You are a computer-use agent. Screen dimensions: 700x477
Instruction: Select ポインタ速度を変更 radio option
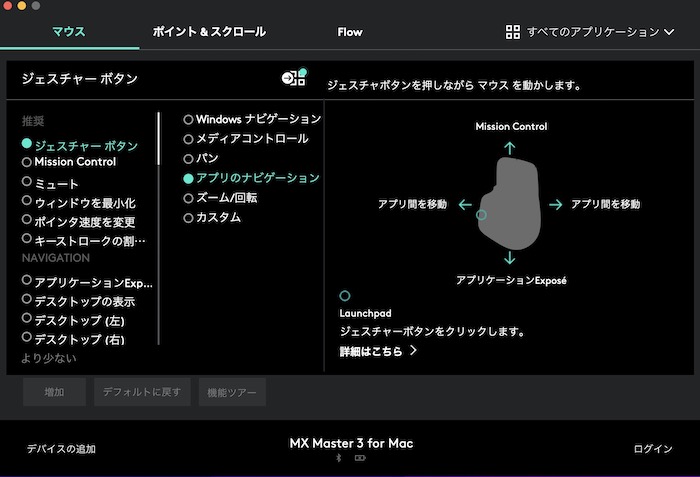27,219
